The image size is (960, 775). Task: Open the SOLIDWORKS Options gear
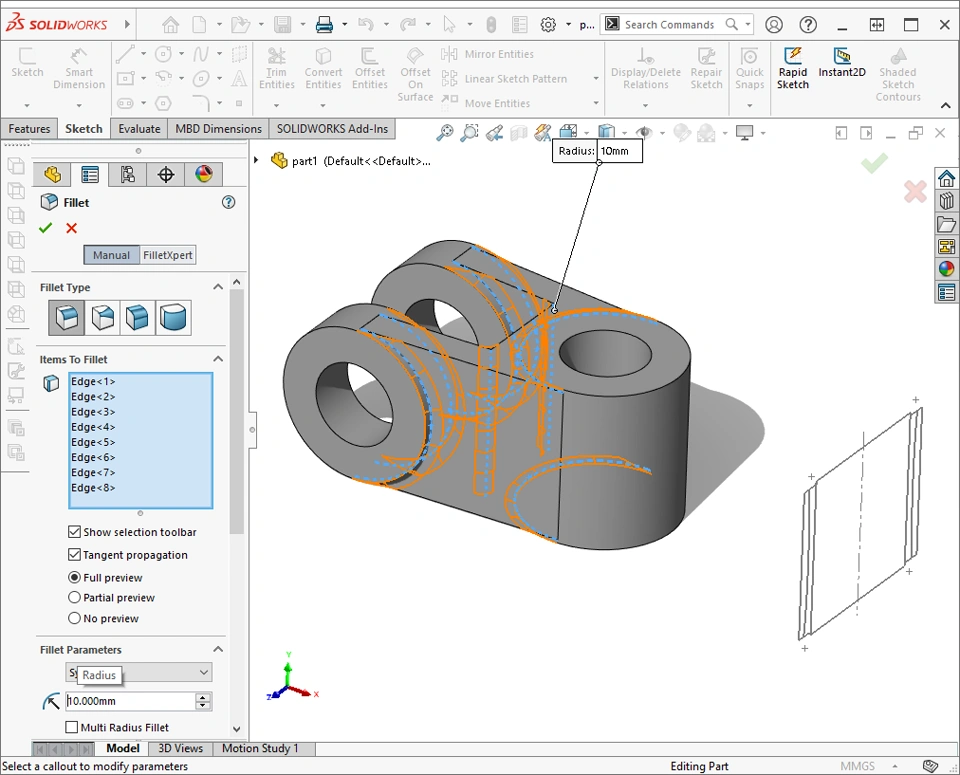click(x=548, y=25)
